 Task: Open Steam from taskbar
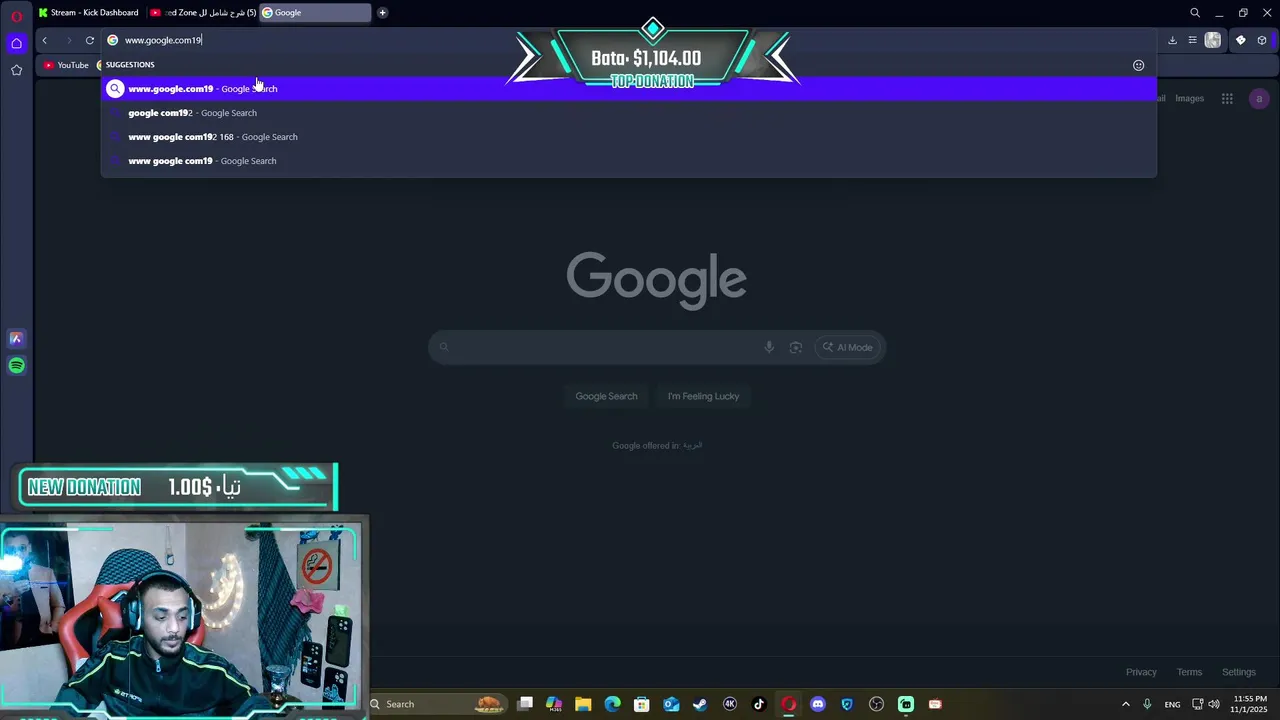tap(700, 704)
